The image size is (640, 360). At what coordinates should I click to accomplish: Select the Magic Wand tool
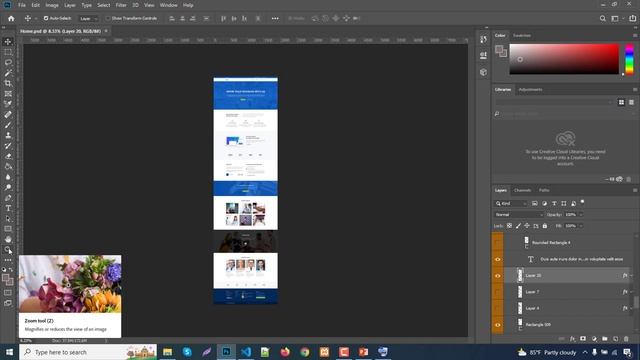click(x=8, y=73)
